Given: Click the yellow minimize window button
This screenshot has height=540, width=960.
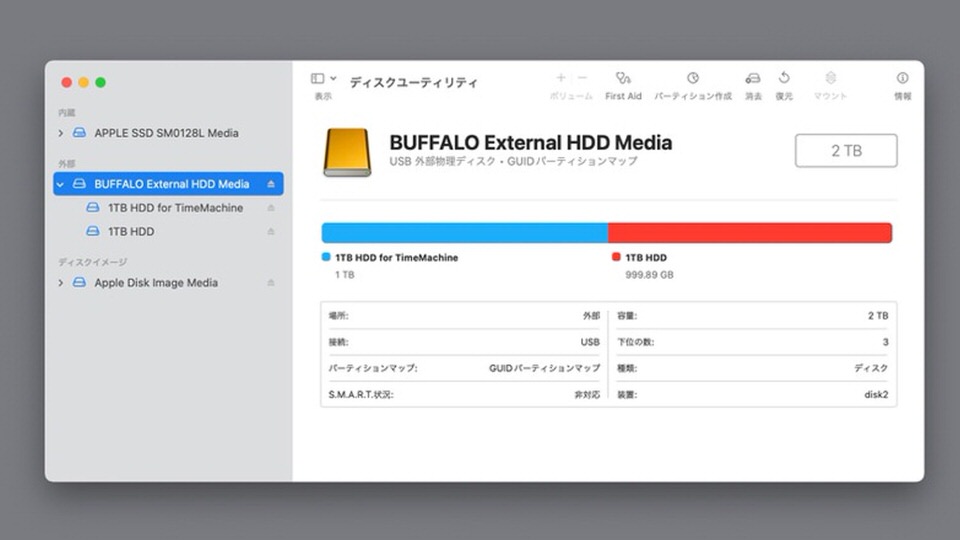Looking at the screenshot, I should pos(83,82).
